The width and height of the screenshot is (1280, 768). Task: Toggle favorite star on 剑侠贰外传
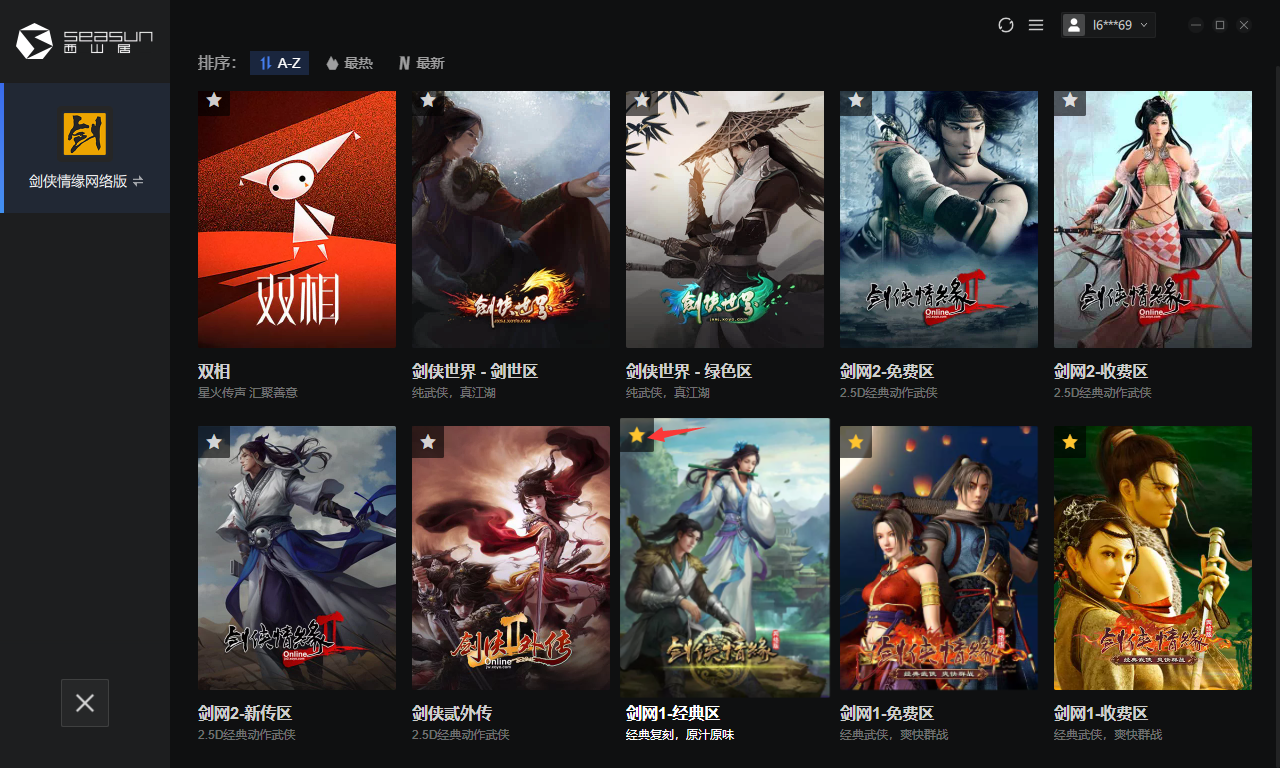(x=428, y=442)
